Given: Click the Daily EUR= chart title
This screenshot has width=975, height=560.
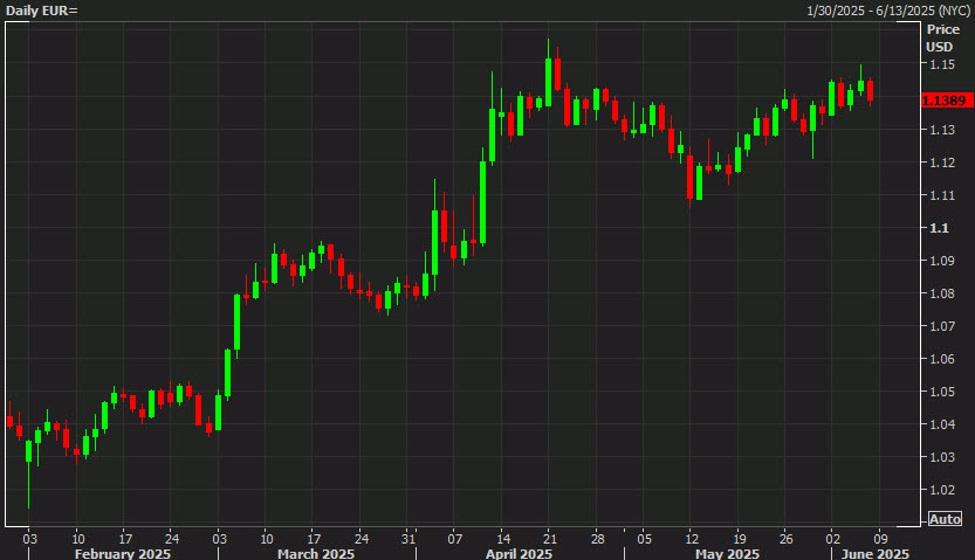Looking at the screenshot, I should (40, 9).
